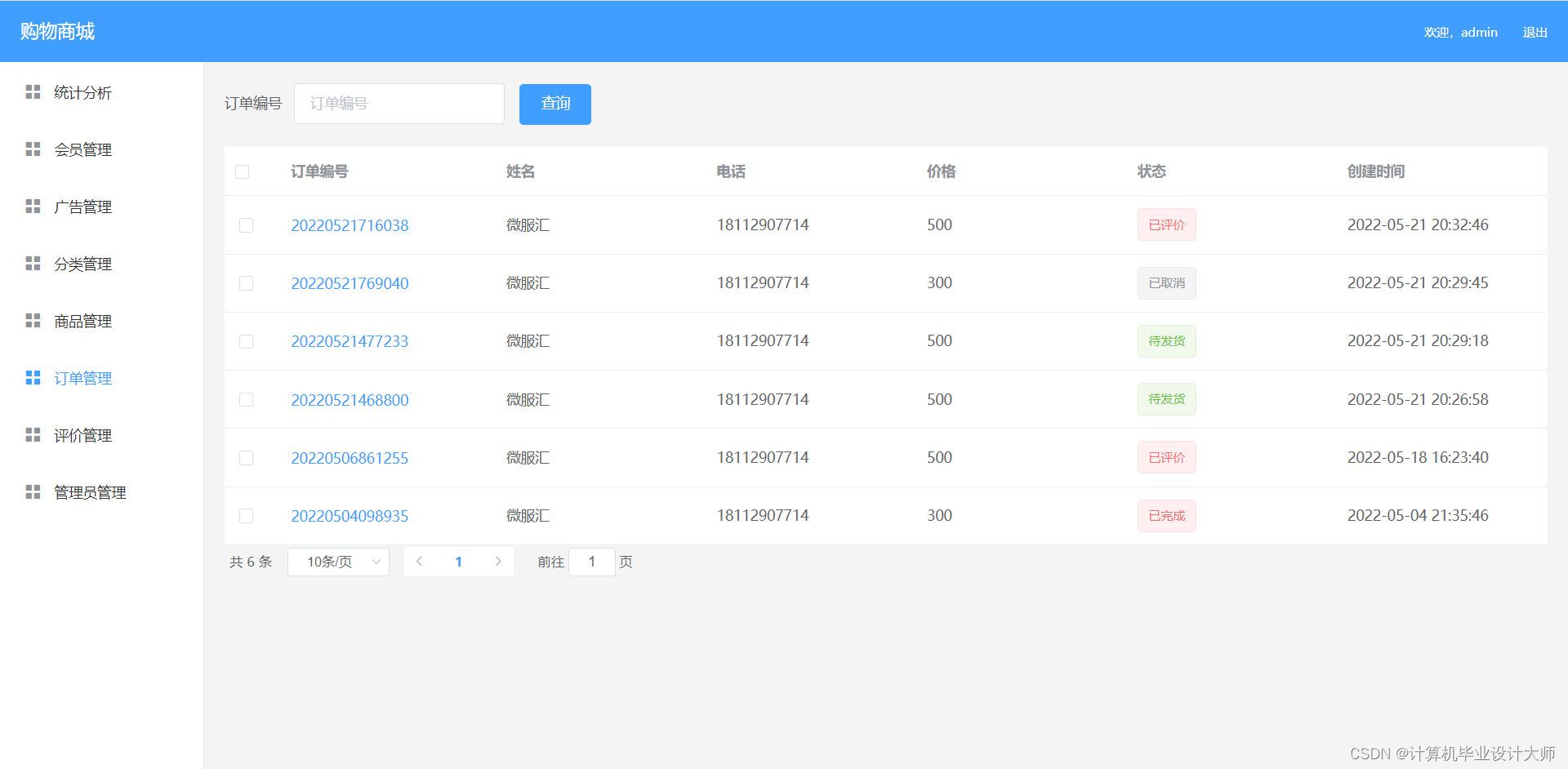Open order link 20220521477233

coord(350,341)
